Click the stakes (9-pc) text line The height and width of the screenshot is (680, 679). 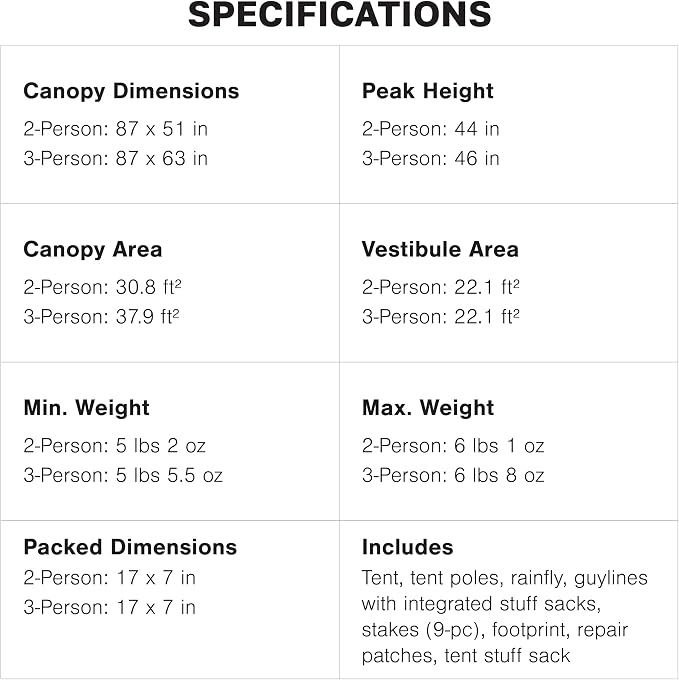click(x=495, y=630)
